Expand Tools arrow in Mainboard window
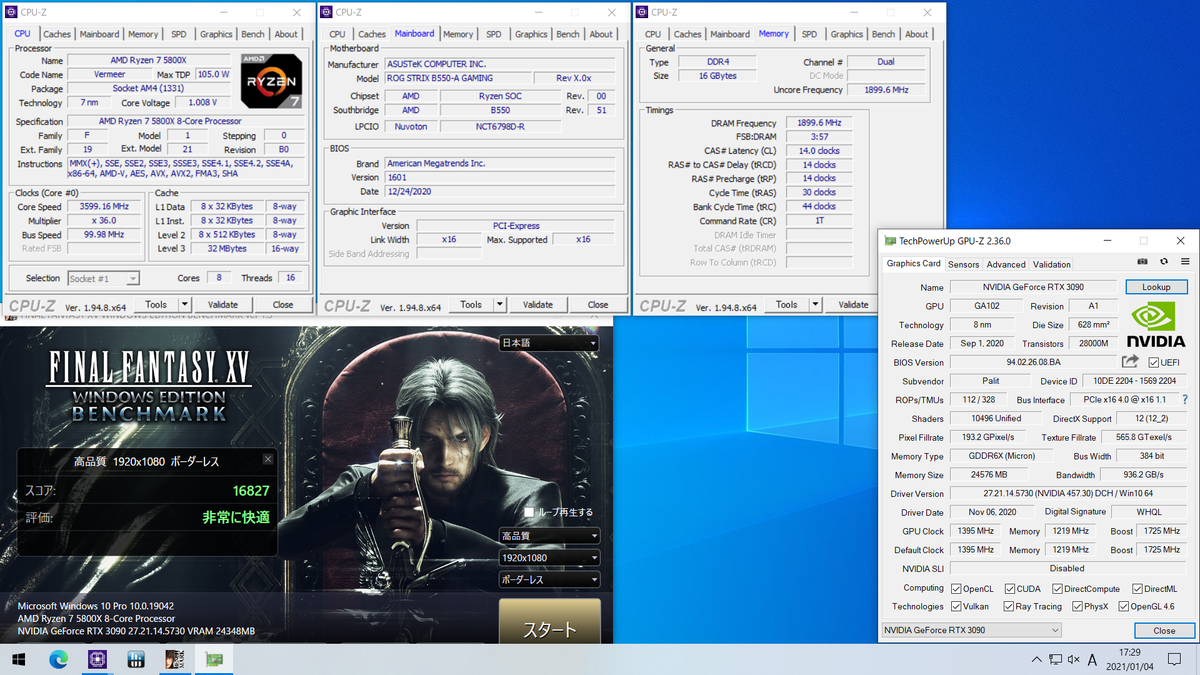This screenshot has width=1200, height=675. click(499, 304)
